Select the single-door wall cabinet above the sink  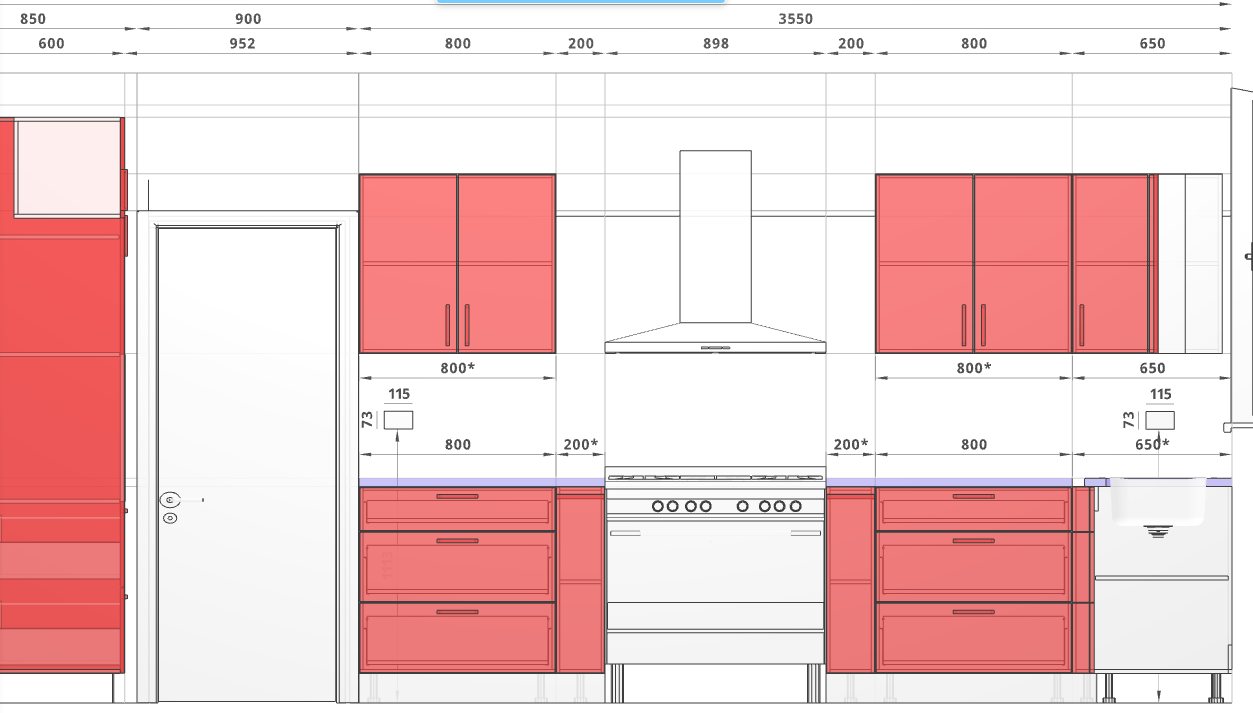click(1110, 264)
